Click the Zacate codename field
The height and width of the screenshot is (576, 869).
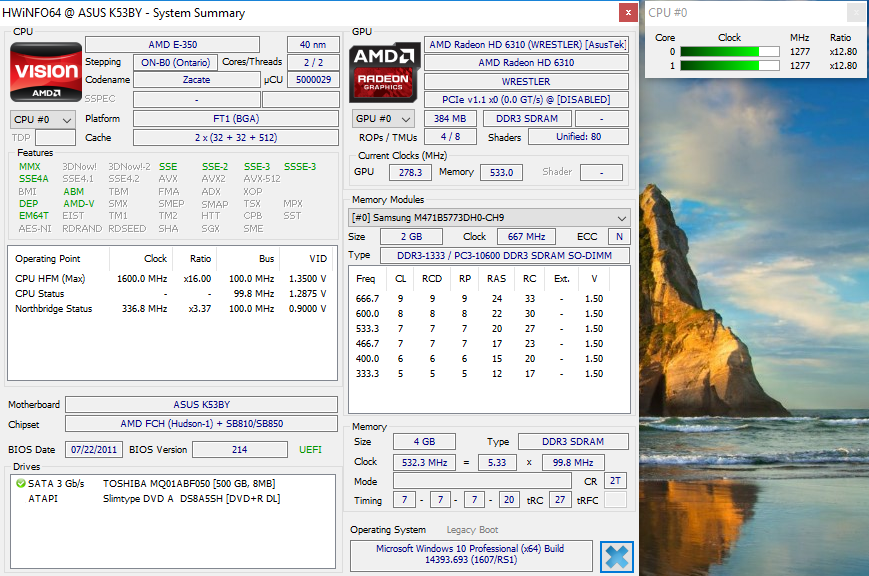pyautogui.click(x=197, y=80)
